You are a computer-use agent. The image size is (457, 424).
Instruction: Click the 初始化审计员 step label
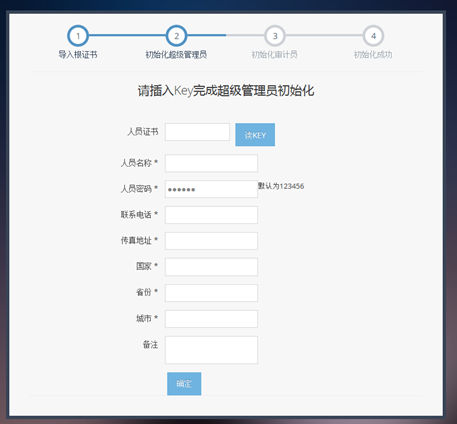(274, 54)
